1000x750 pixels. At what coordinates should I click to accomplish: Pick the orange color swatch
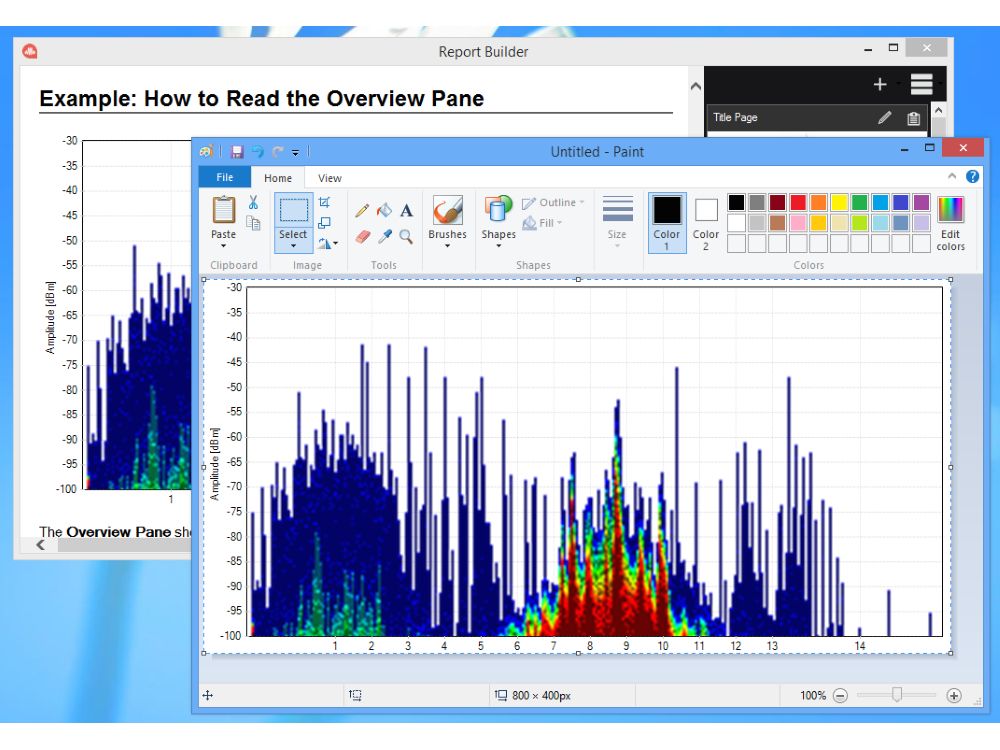[818, 202]
